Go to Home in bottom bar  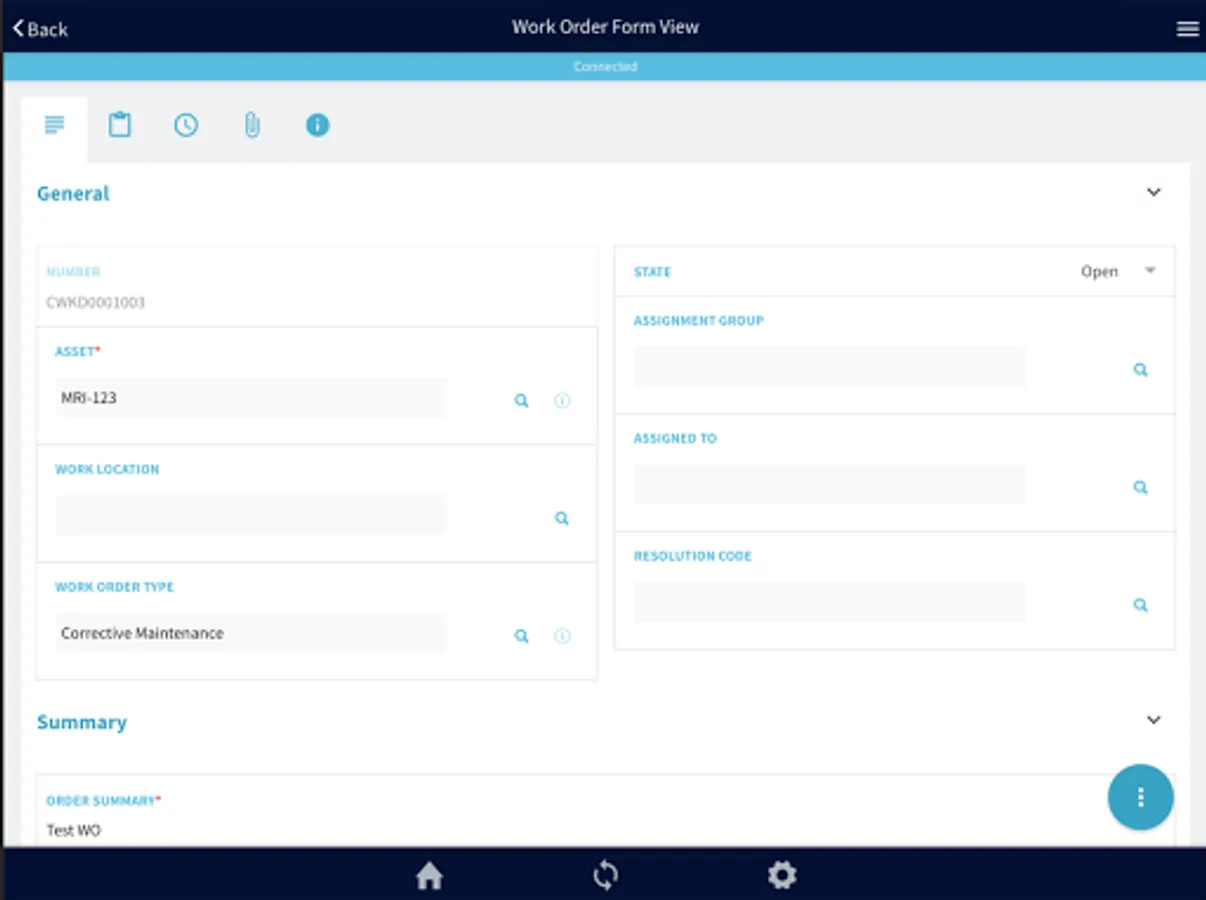(x=429, y=876)
